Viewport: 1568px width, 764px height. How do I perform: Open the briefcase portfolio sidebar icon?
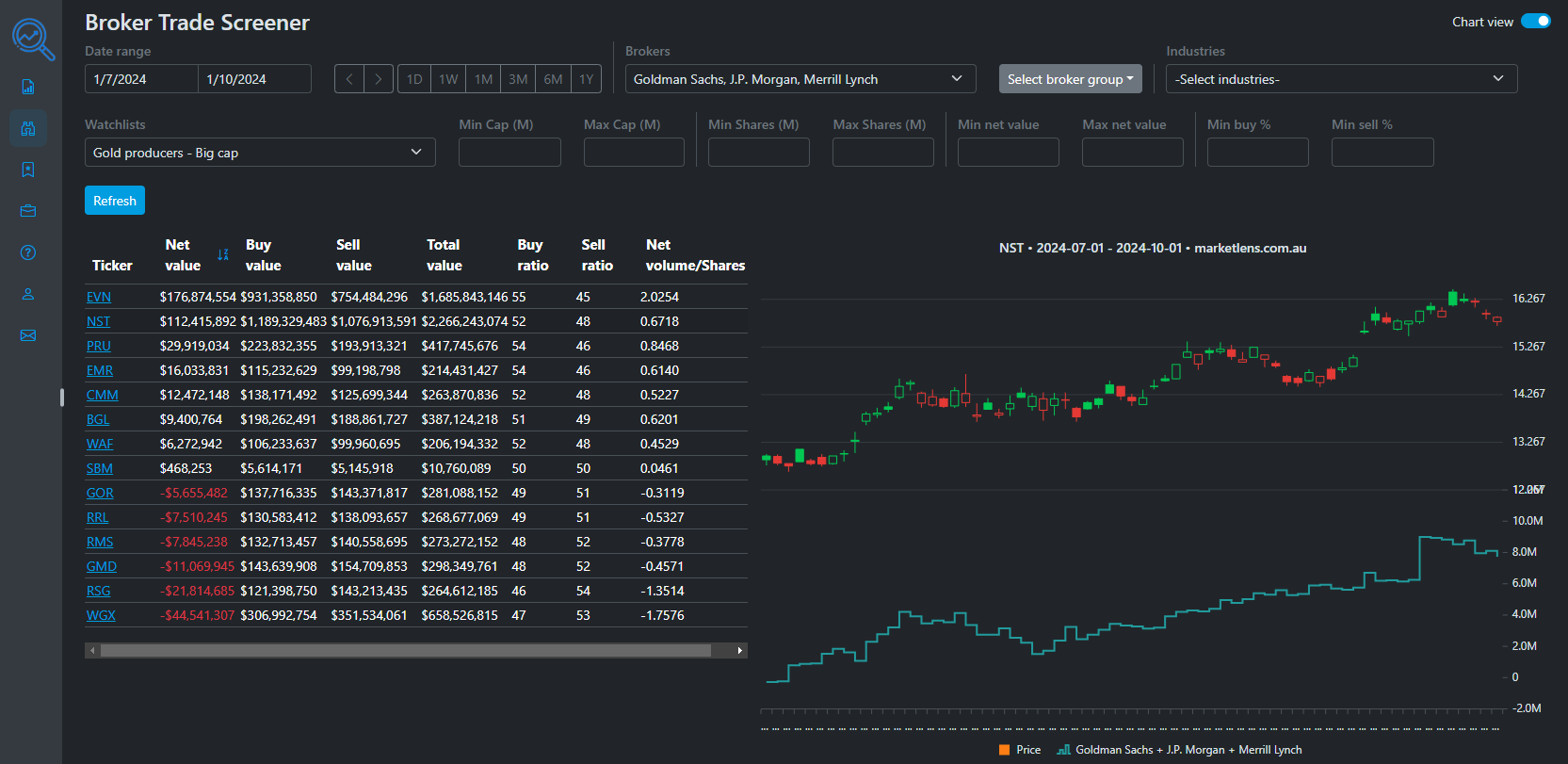point(28,211)
